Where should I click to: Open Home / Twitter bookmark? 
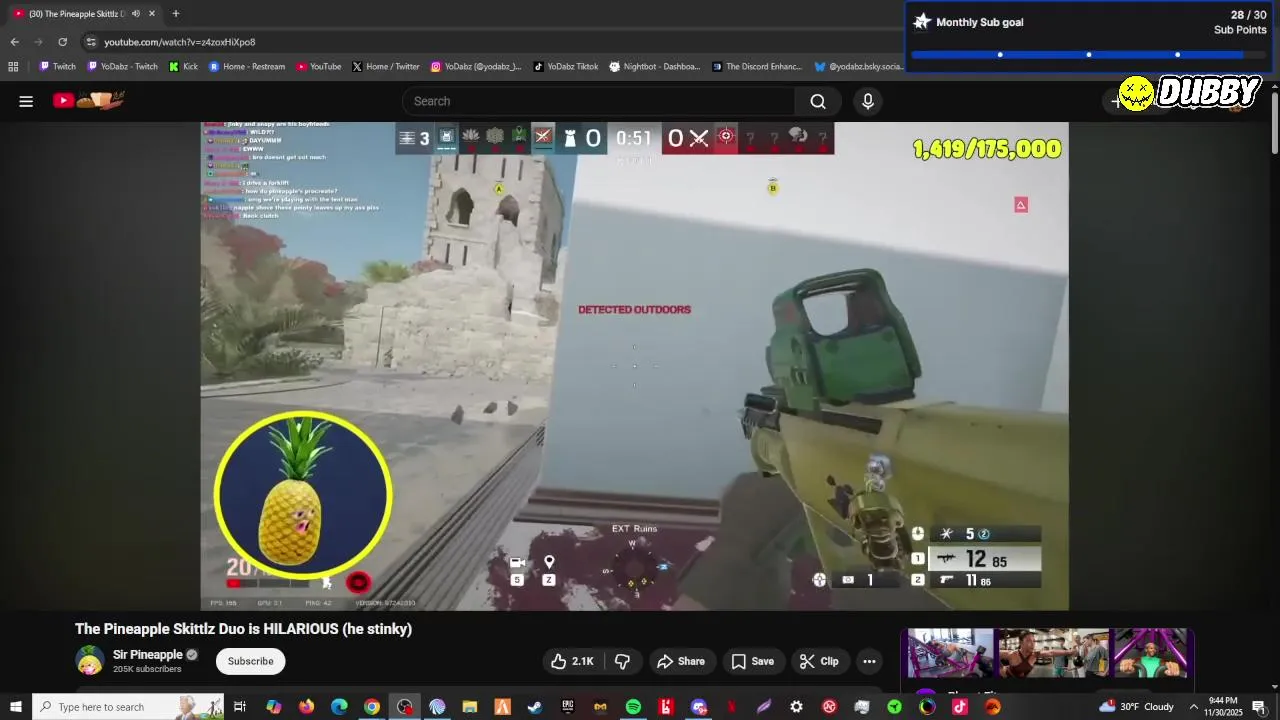point(386,67)
